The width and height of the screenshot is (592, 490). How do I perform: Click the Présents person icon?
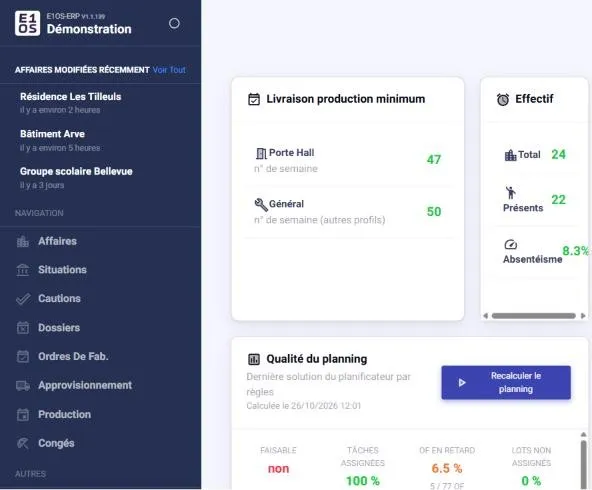(x=510, y=193)
